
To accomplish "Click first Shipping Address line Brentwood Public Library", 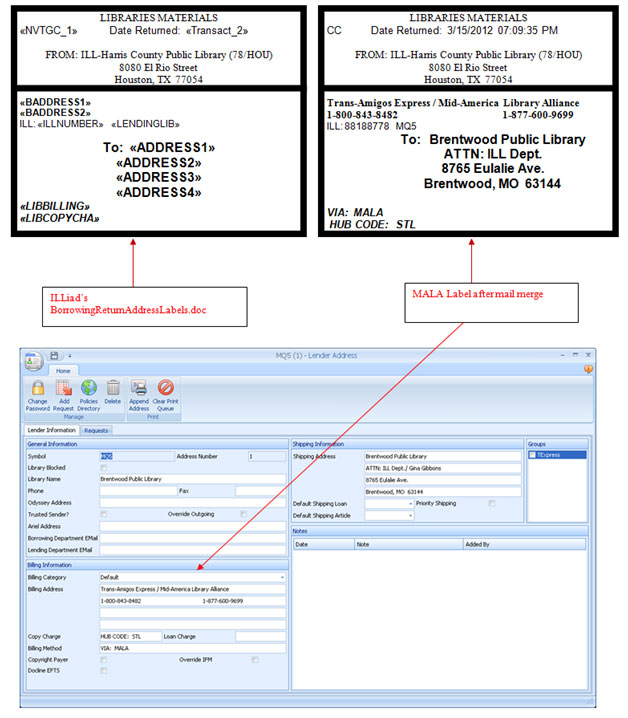I will 442,457.
